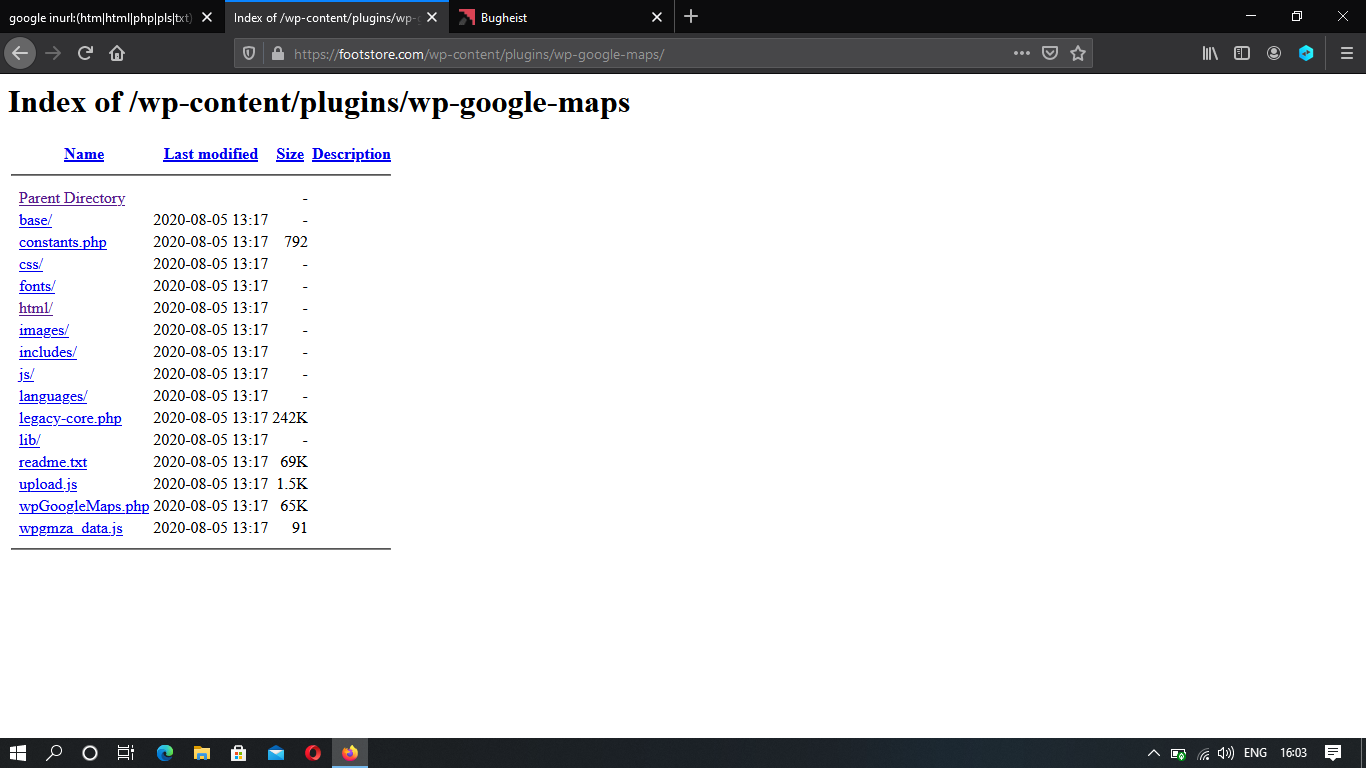The height and width of the screenshot is (768, 1366).
Task: Save page to Pocket
Action: pyautogui.click(x=1050, y=53)
